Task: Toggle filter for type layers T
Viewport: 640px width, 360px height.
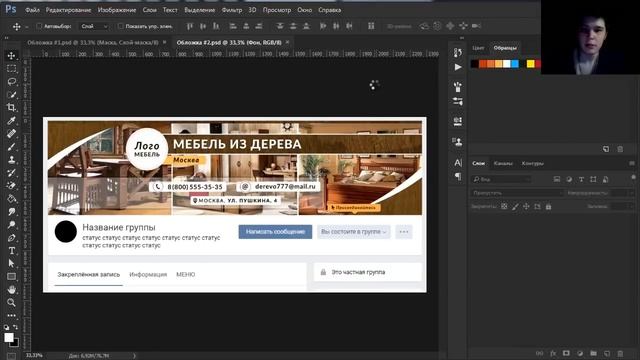Action: click(581, 179)
